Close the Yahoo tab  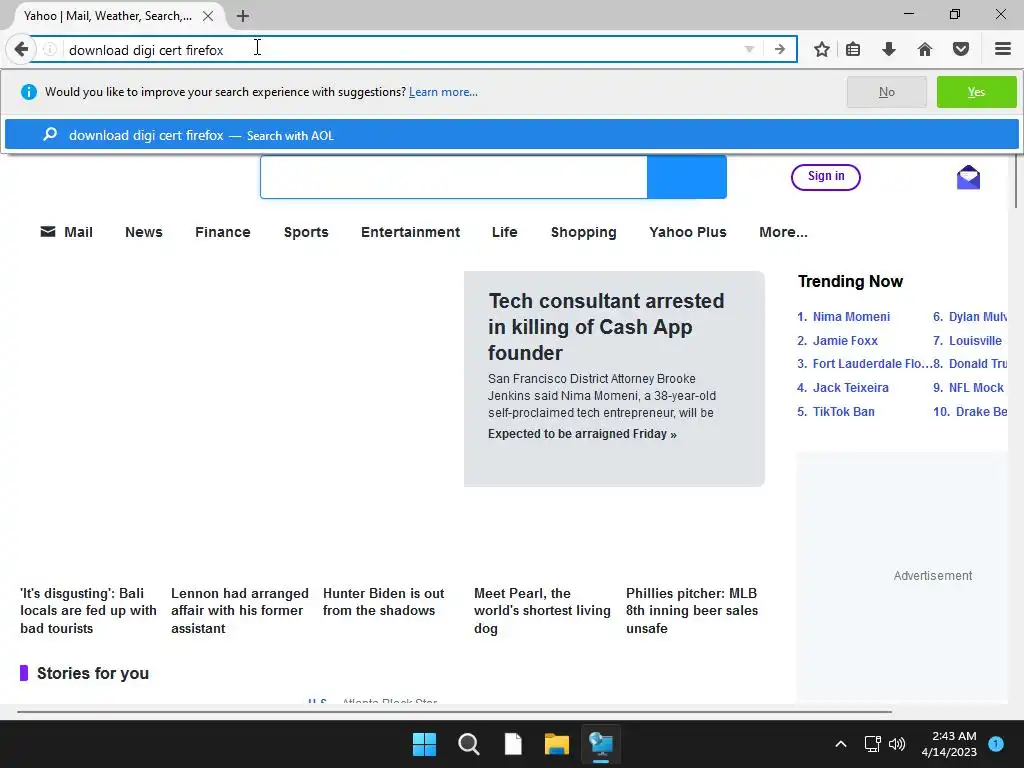point(208,16)
